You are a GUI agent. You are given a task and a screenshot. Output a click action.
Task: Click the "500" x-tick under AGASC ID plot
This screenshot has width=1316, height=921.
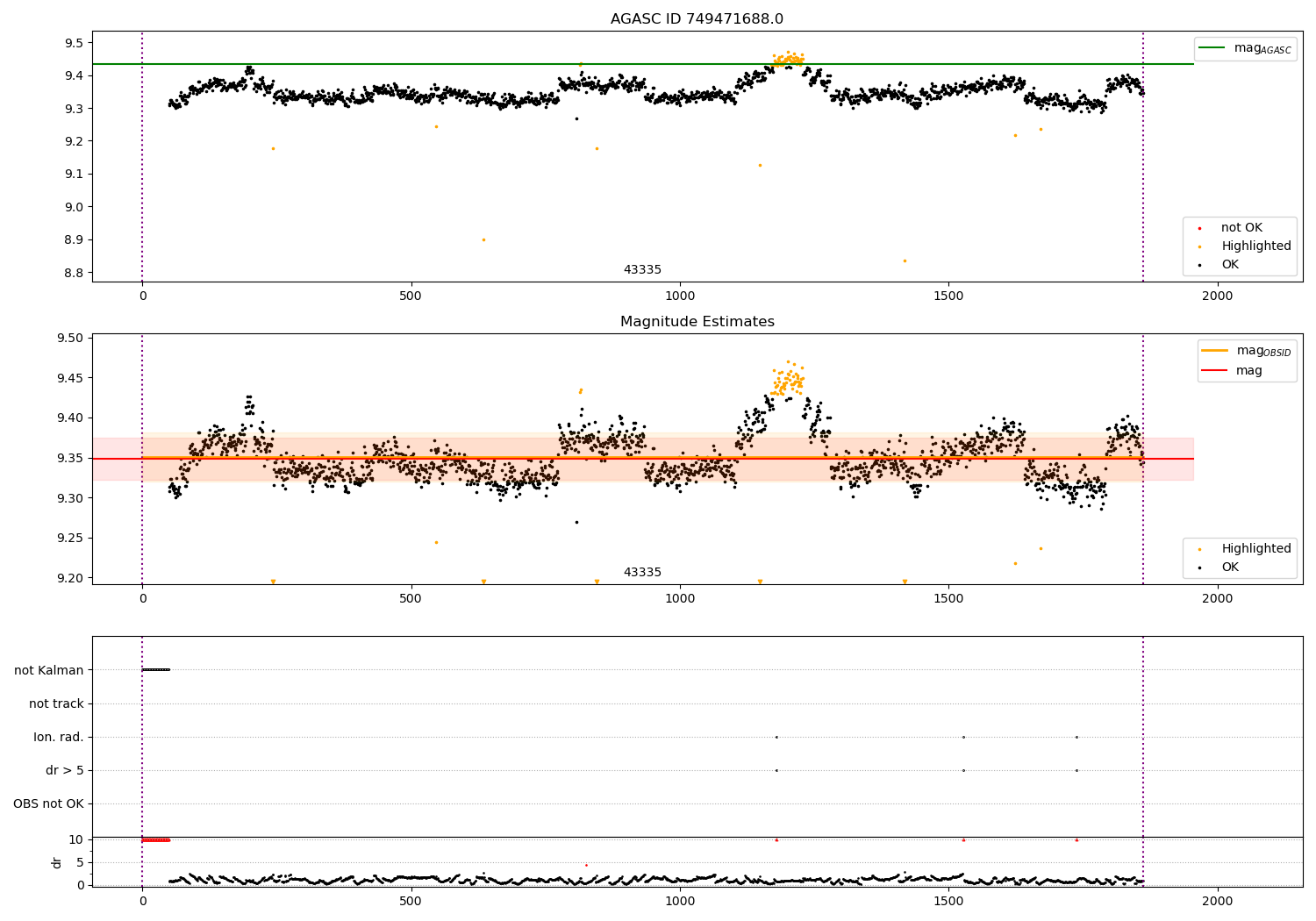pyautogui.click(x=411, y=296)
